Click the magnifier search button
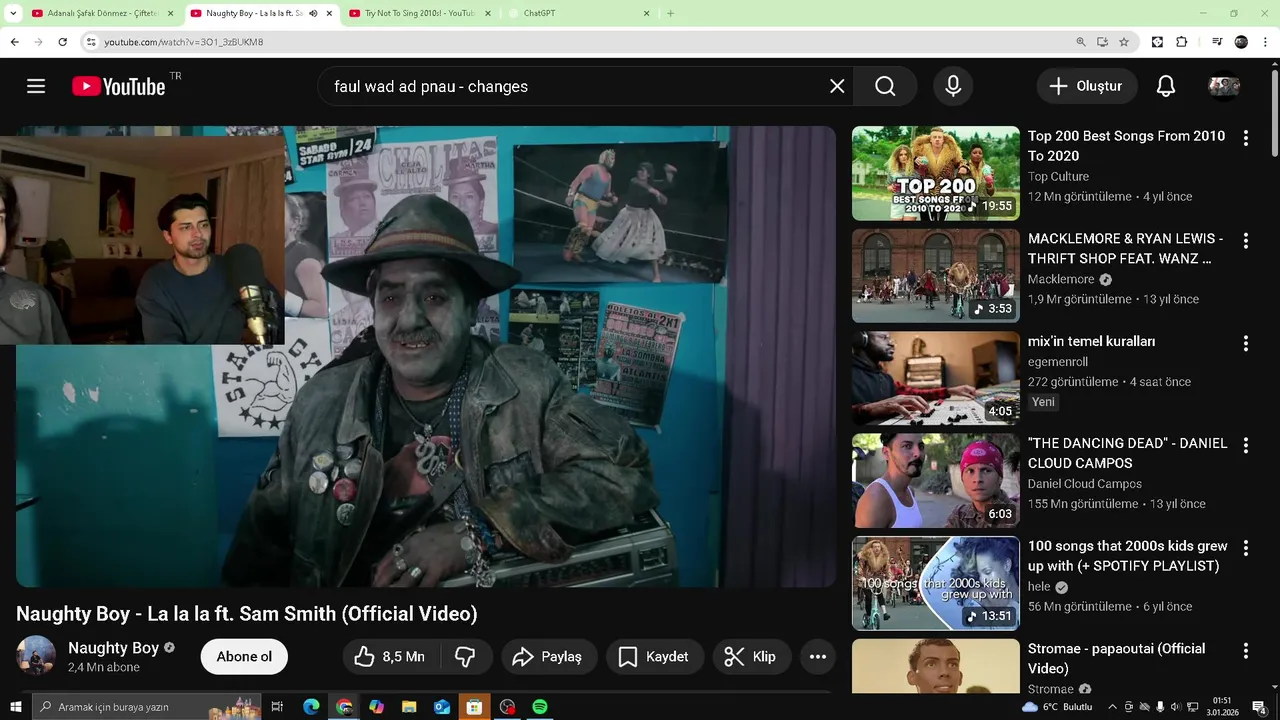The image size is (1280, 720). [885, 86]
